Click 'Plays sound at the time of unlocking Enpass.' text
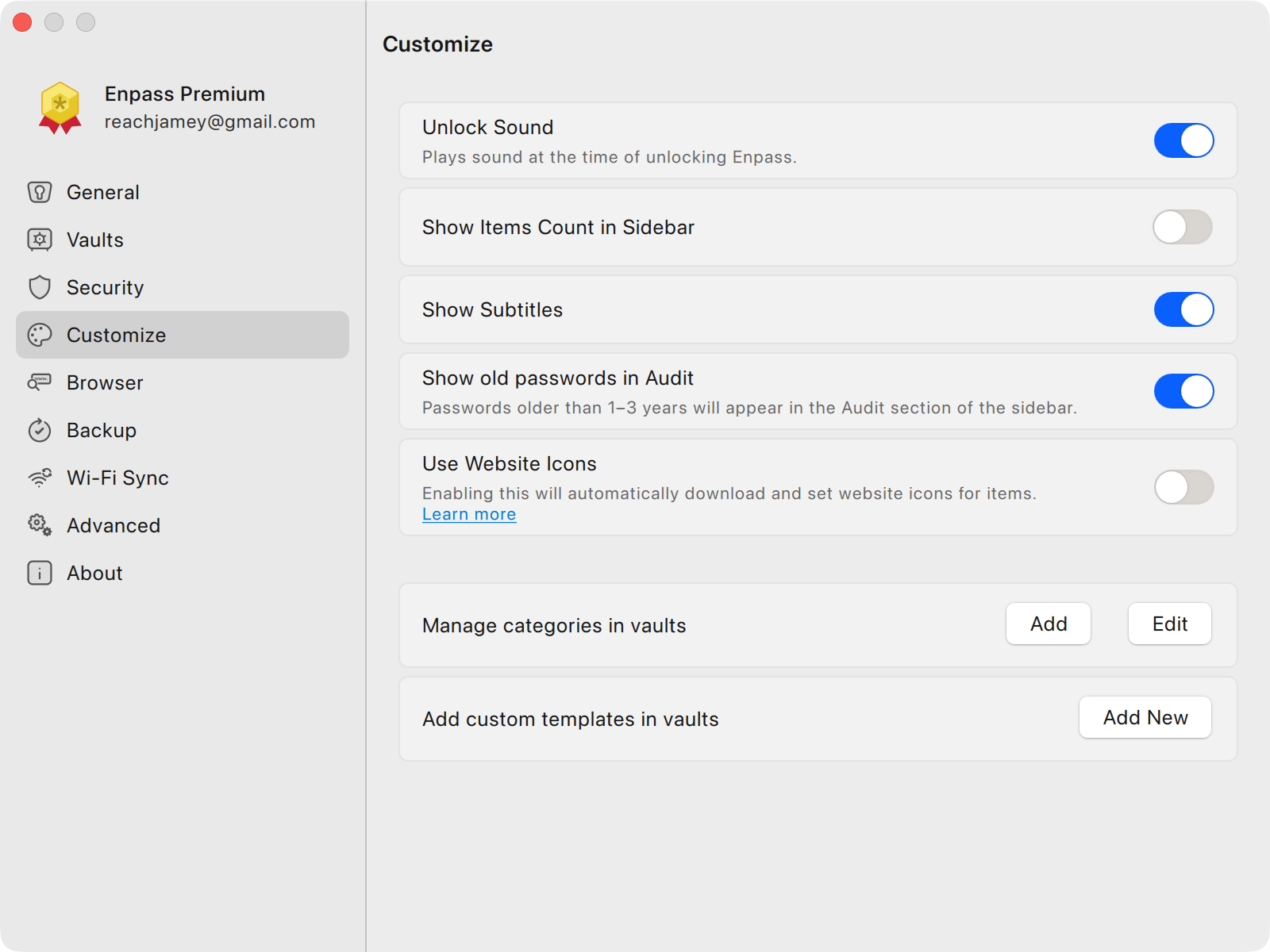The width and height of the screenshot is (1270, 952). (610, 157)
